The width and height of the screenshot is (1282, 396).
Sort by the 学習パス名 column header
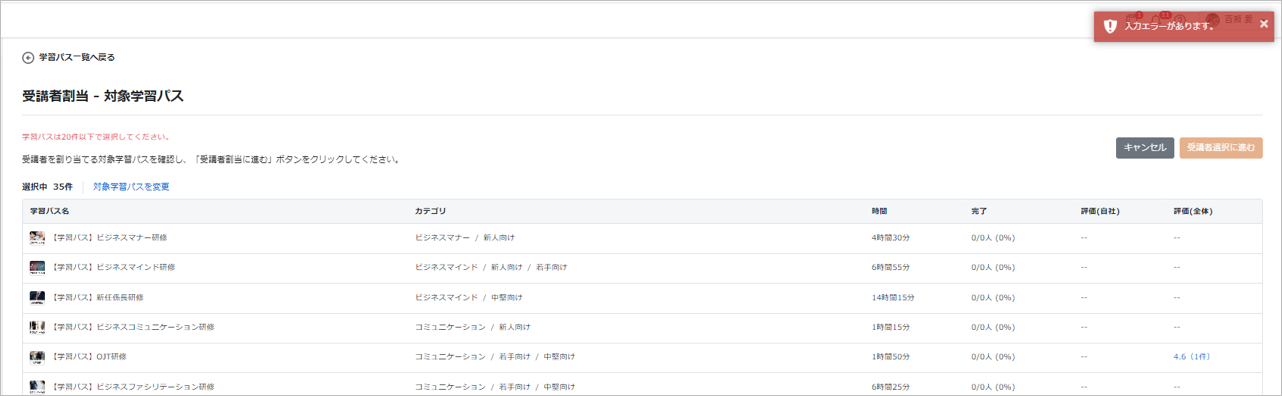click(49, 212)
